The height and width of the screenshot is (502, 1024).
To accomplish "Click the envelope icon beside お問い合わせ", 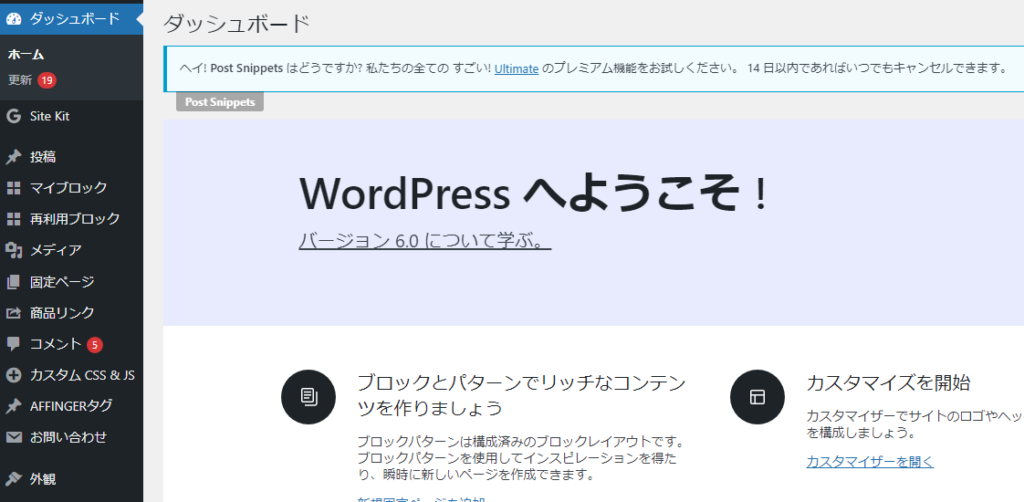I will click(x=14, y=437).
